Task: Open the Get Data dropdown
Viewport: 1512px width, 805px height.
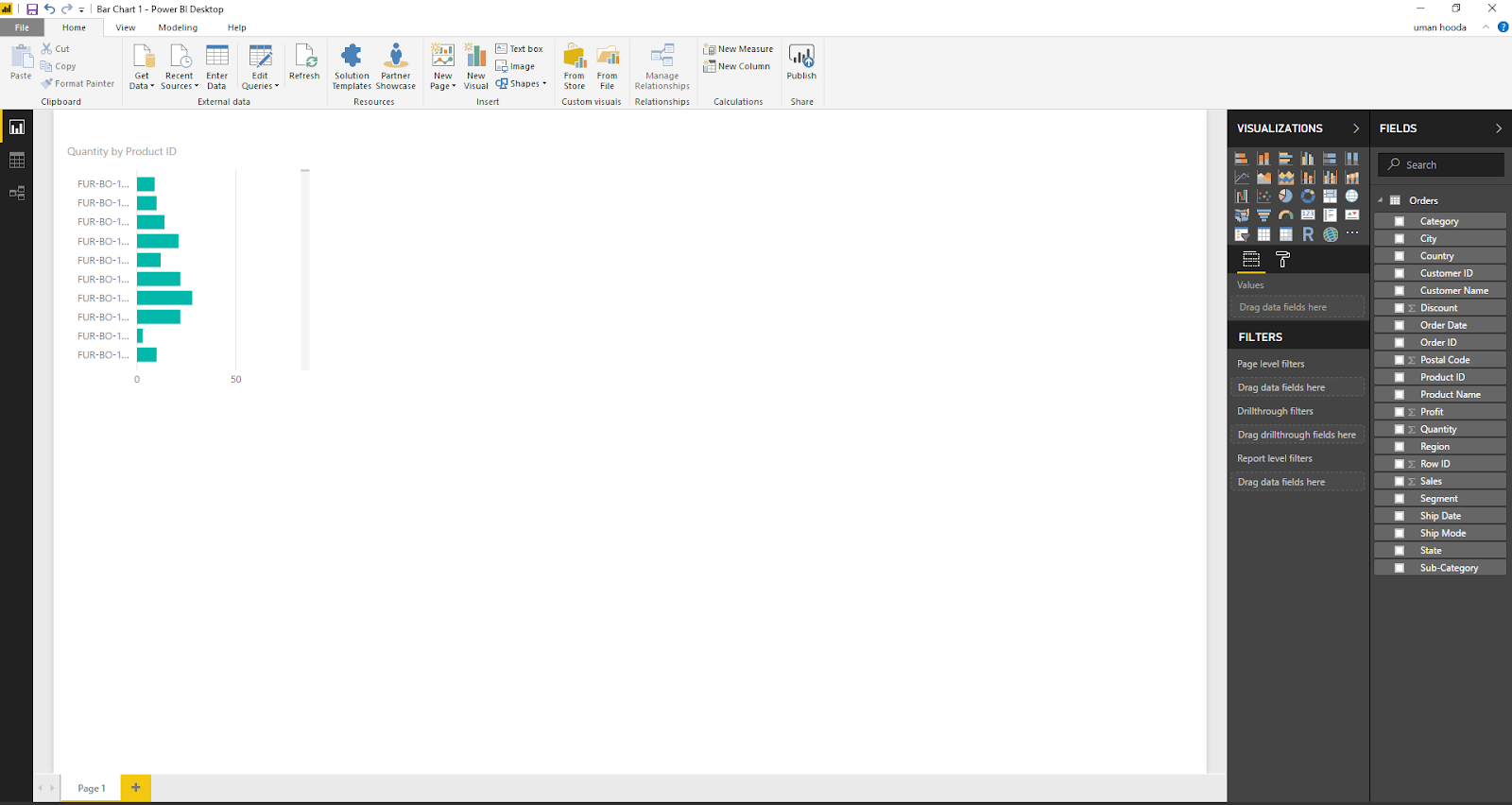Action: (x=142, y=67)
